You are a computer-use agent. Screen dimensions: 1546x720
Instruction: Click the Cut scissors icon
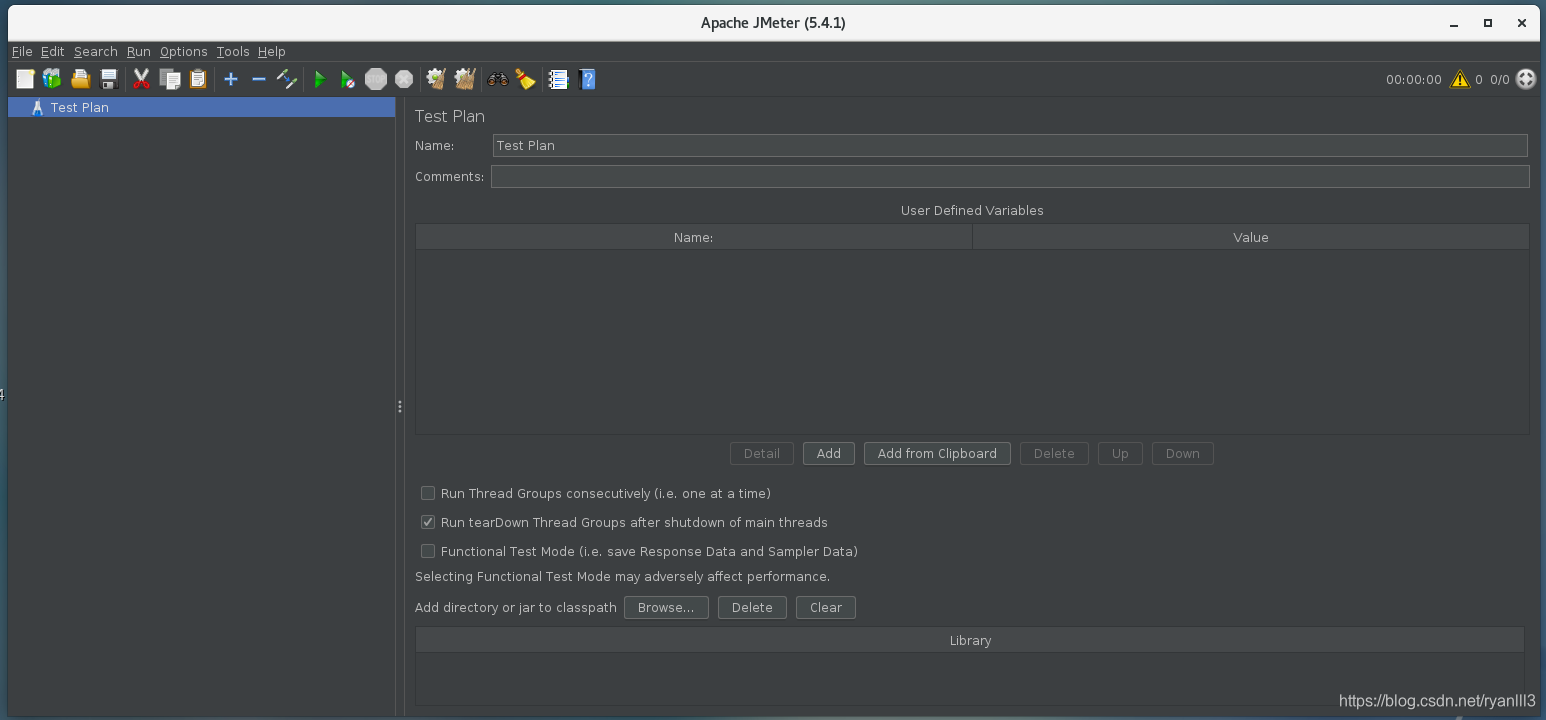[141, 79]
